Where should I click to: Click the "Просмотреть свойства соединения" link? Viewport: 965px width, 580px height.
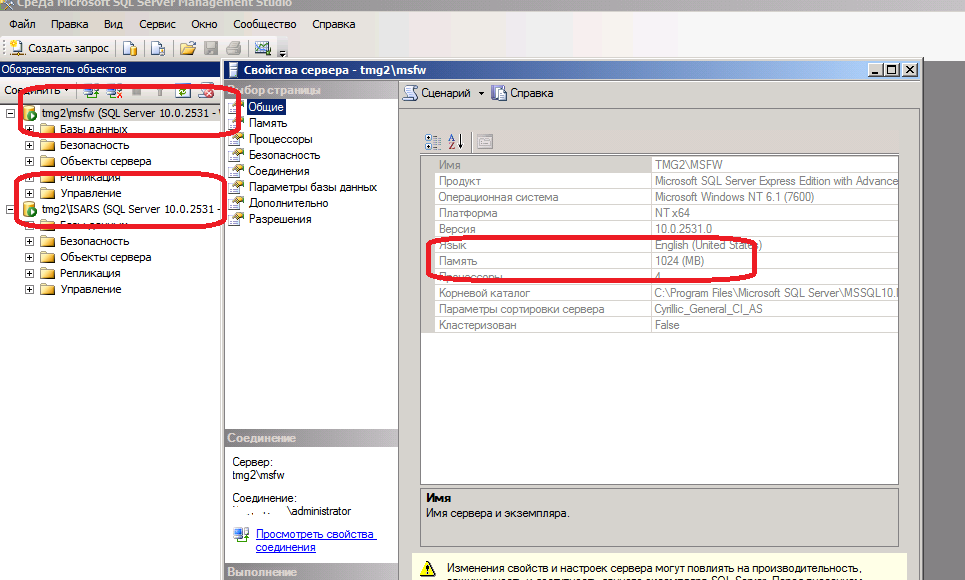314,541
